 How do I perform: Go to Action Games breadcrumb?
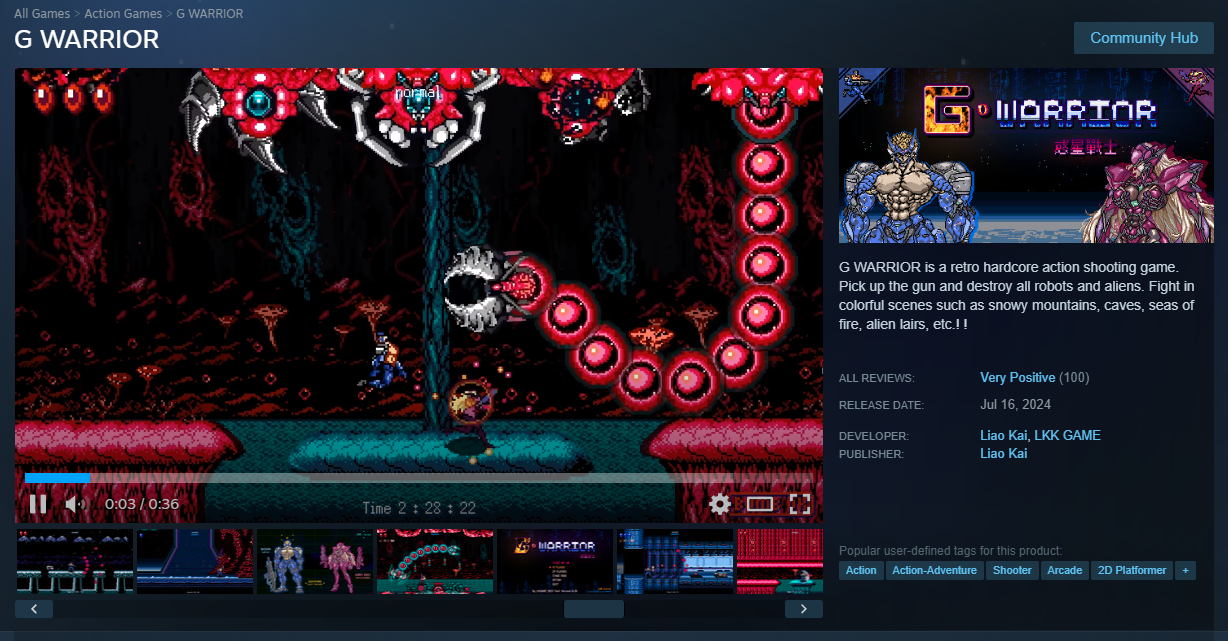click(x=123, y=14)
